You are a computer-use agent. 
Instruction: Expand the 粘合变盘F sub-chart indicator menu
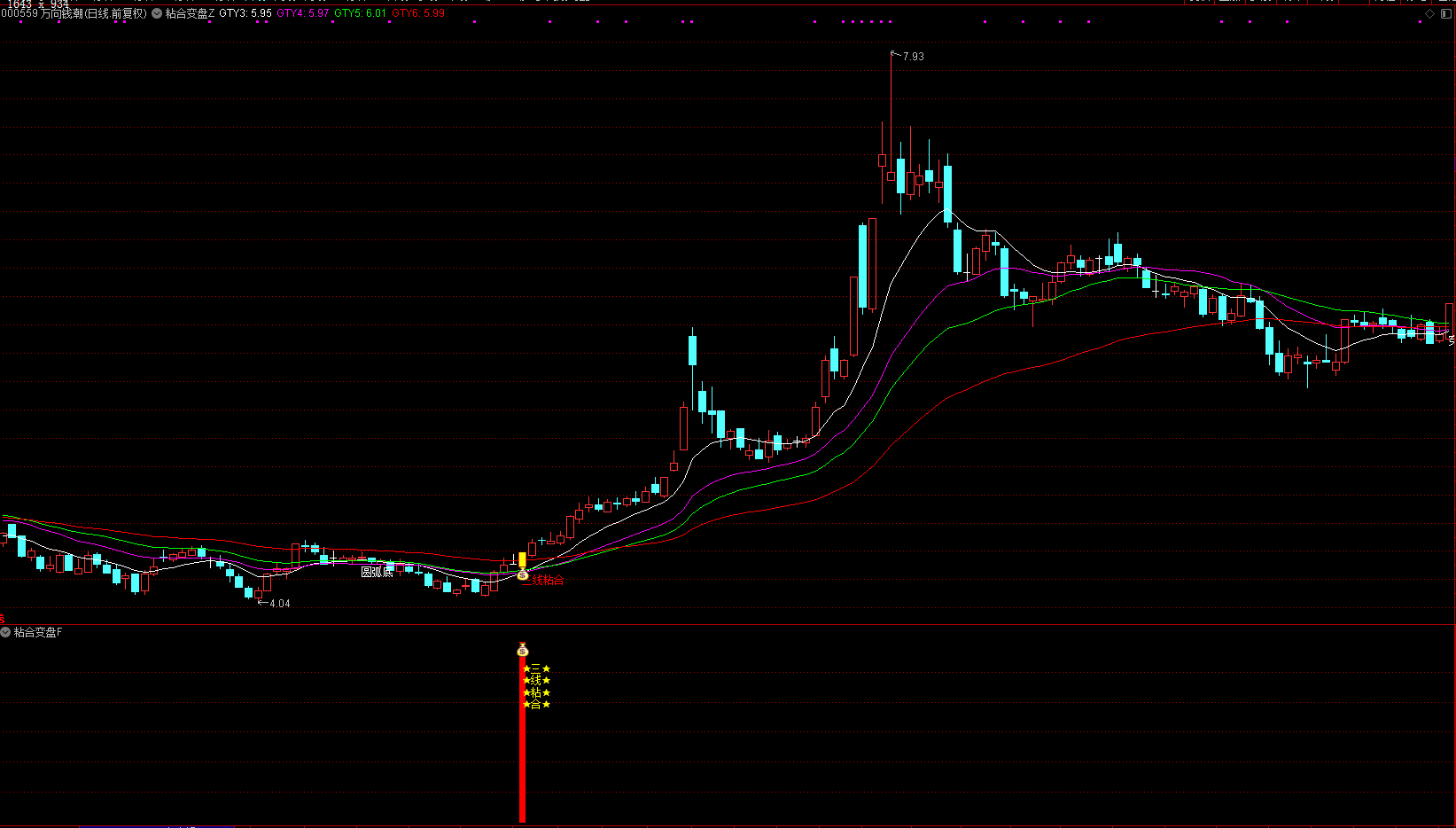pyautogui.click(x=5, y=632)
